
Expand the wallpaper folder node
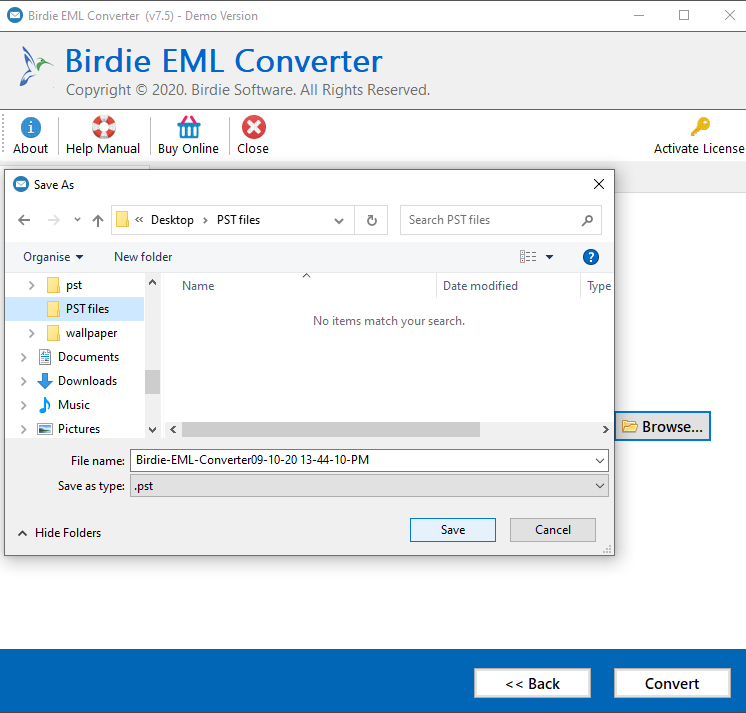pyautogui.click(x=31, y=333)
